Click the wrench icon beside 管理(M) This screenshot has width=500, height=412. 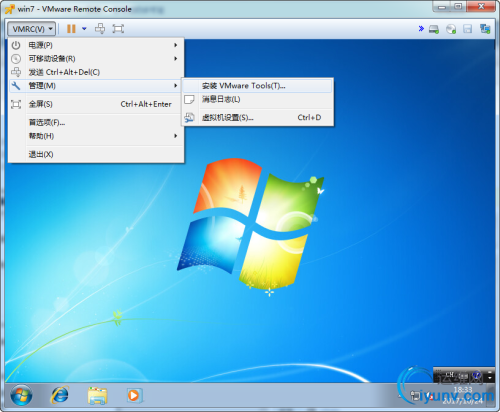[16, 86]
